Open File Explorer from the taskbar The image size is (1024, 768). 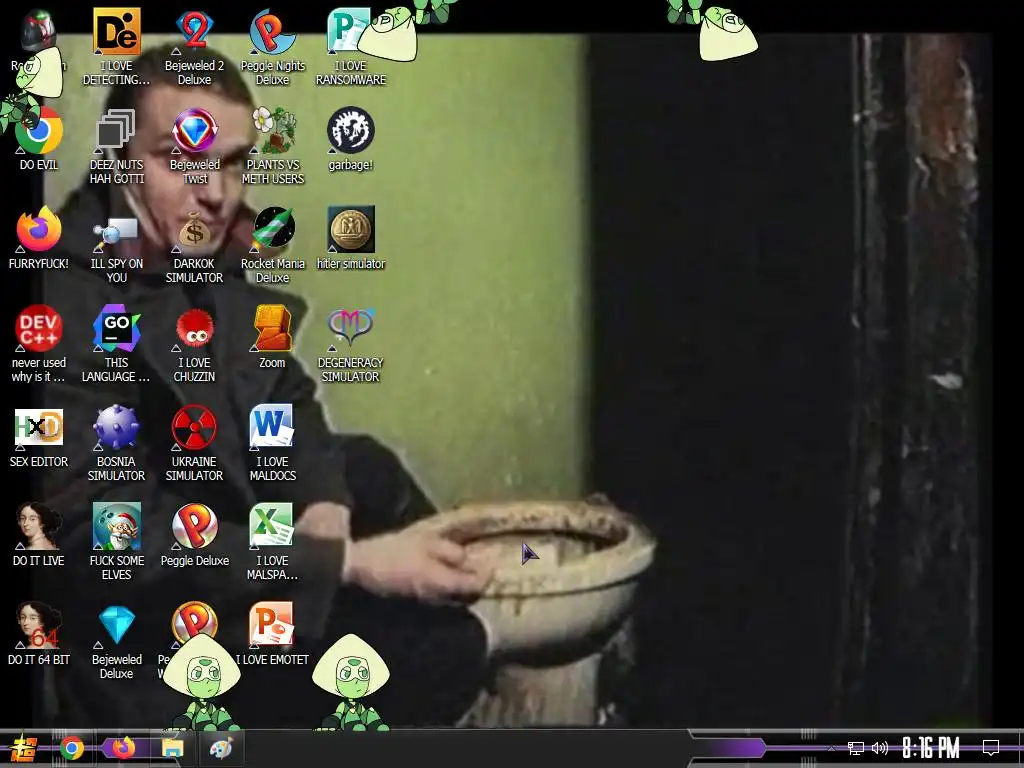[172, 748]
